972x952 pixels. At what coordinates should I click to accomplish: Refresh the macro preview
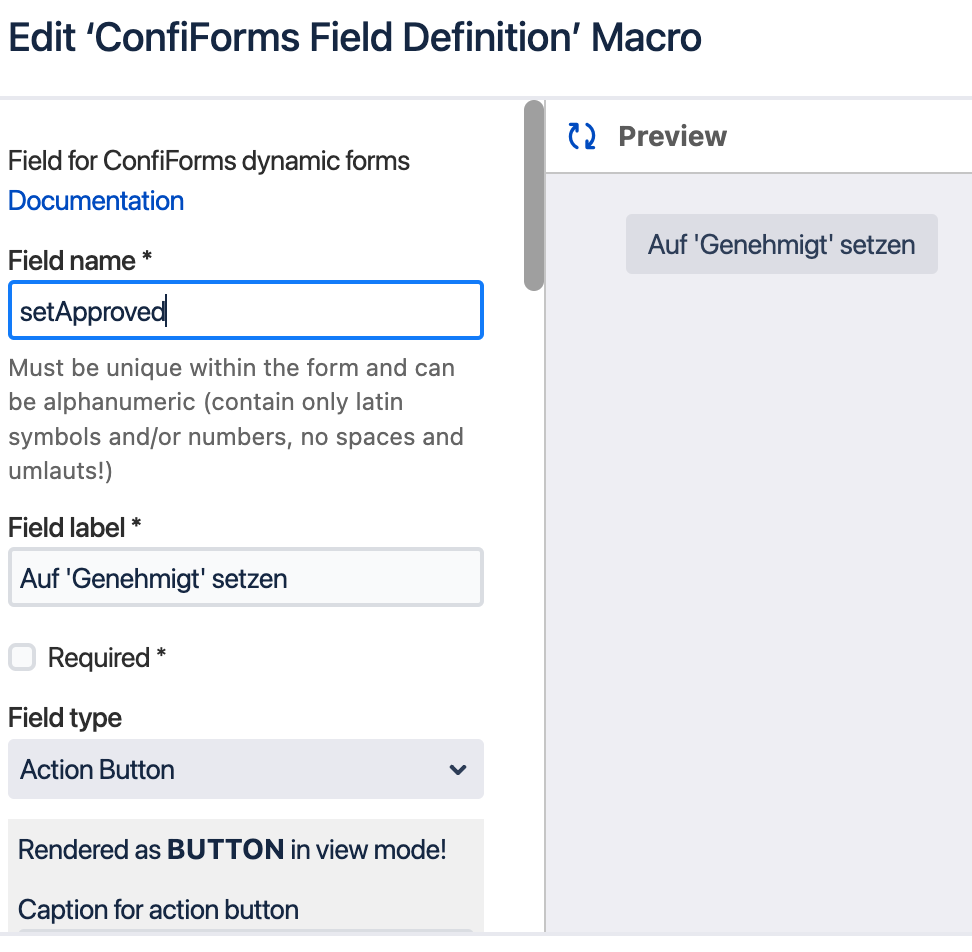click(582, 137)
